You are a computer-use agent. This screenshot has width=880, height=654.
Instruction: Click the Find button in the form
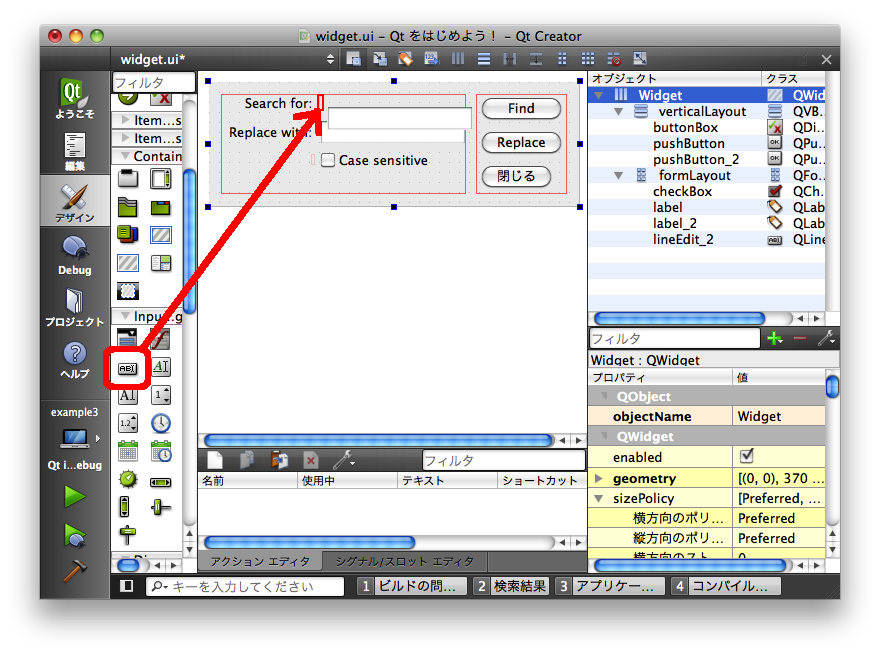[521, 108]
